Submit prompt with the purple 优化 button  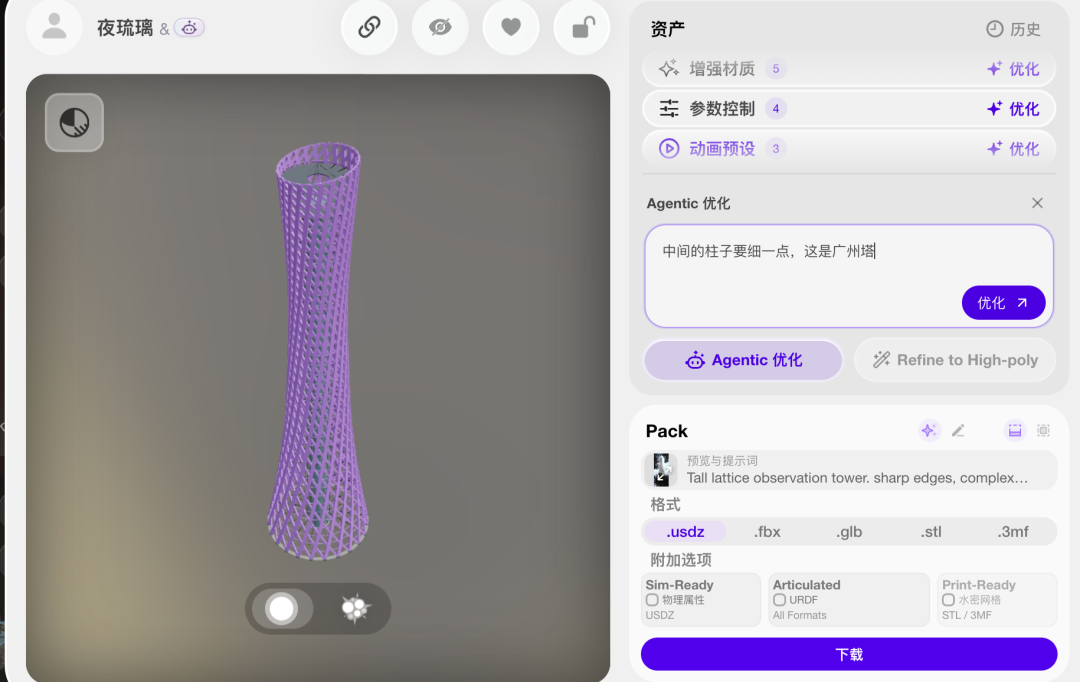click(1003, 303)
